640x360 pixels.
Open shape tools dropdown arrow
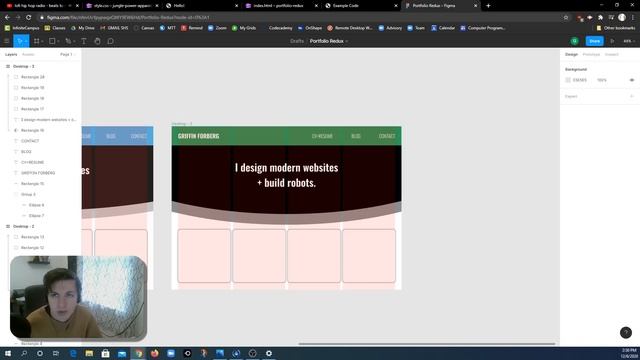[58, 42]
